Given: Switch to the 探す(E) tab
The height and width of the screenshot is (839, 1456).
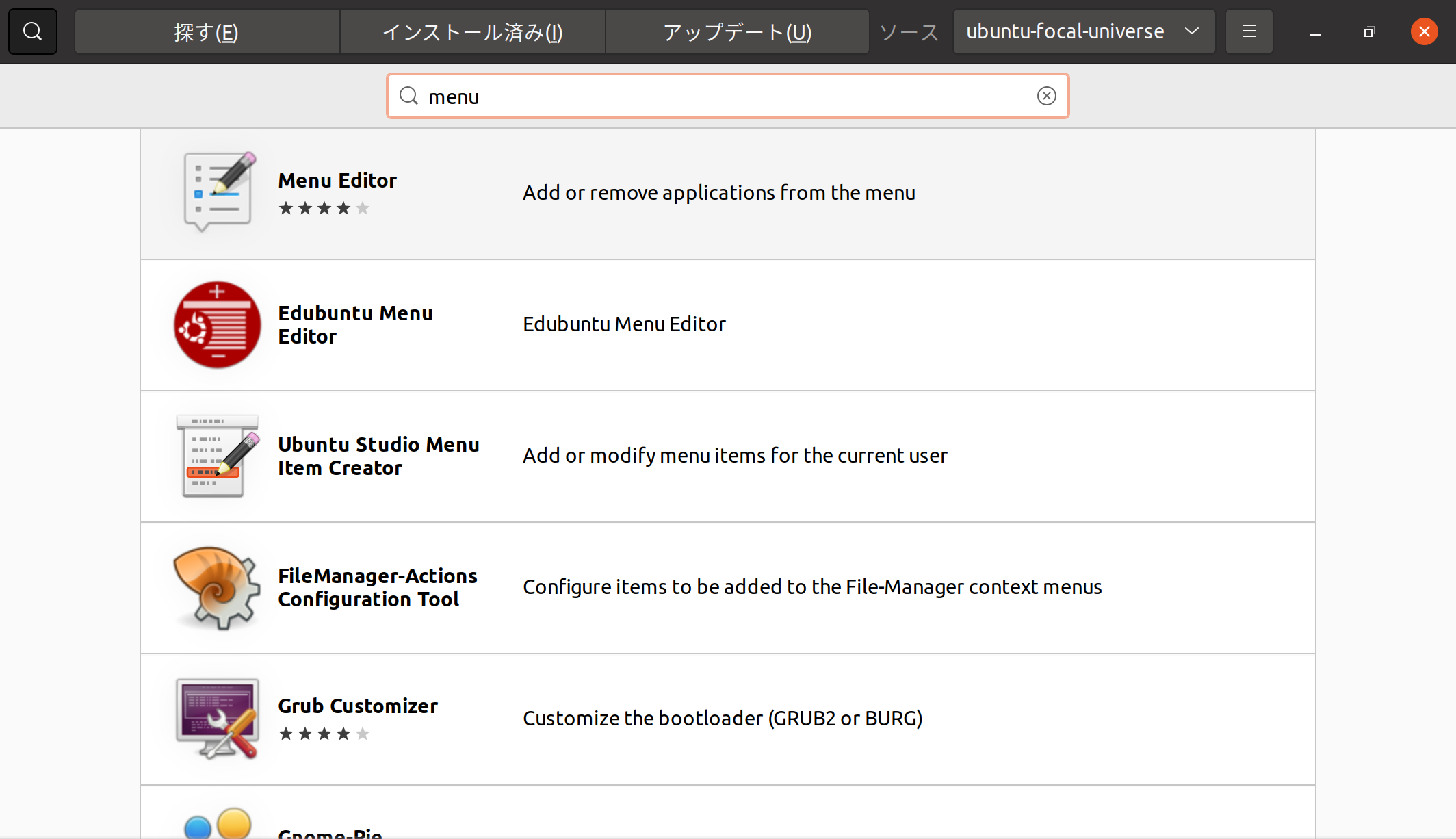Looking at the screenshot, I should click(207, 31).
